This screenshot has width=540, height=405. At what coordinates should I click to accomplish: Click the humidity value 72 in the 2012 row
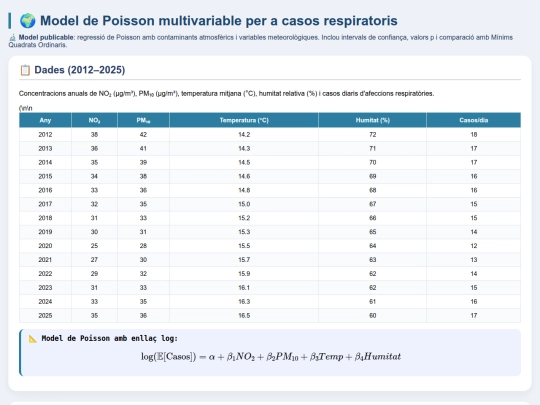pos(373,135)
